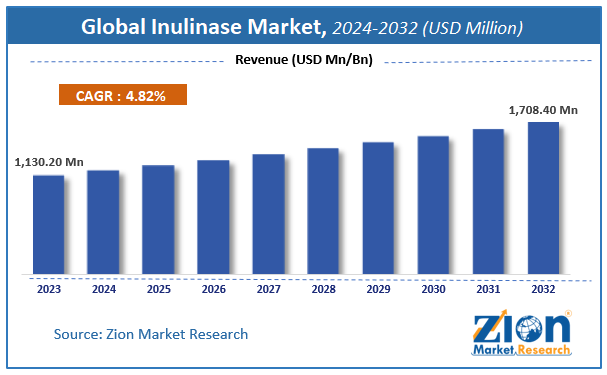Click the 2029 axis label
The image size is (607, 375).
(379, 289)
